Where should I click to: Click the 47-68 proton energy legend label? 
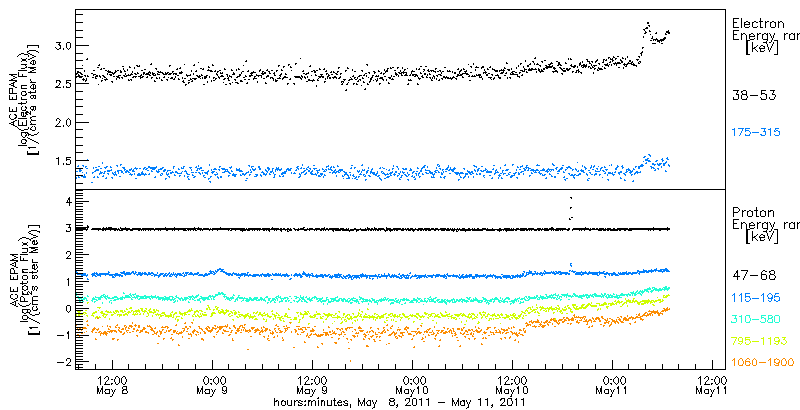click(754, 276)
